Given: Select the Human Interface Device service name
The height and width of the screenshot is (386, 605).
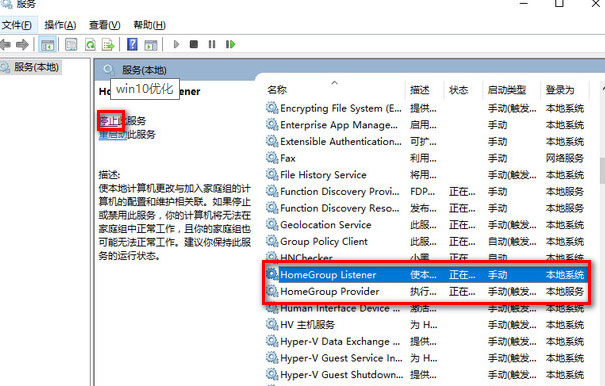Looking at the screenshot, I should [340, 308].
